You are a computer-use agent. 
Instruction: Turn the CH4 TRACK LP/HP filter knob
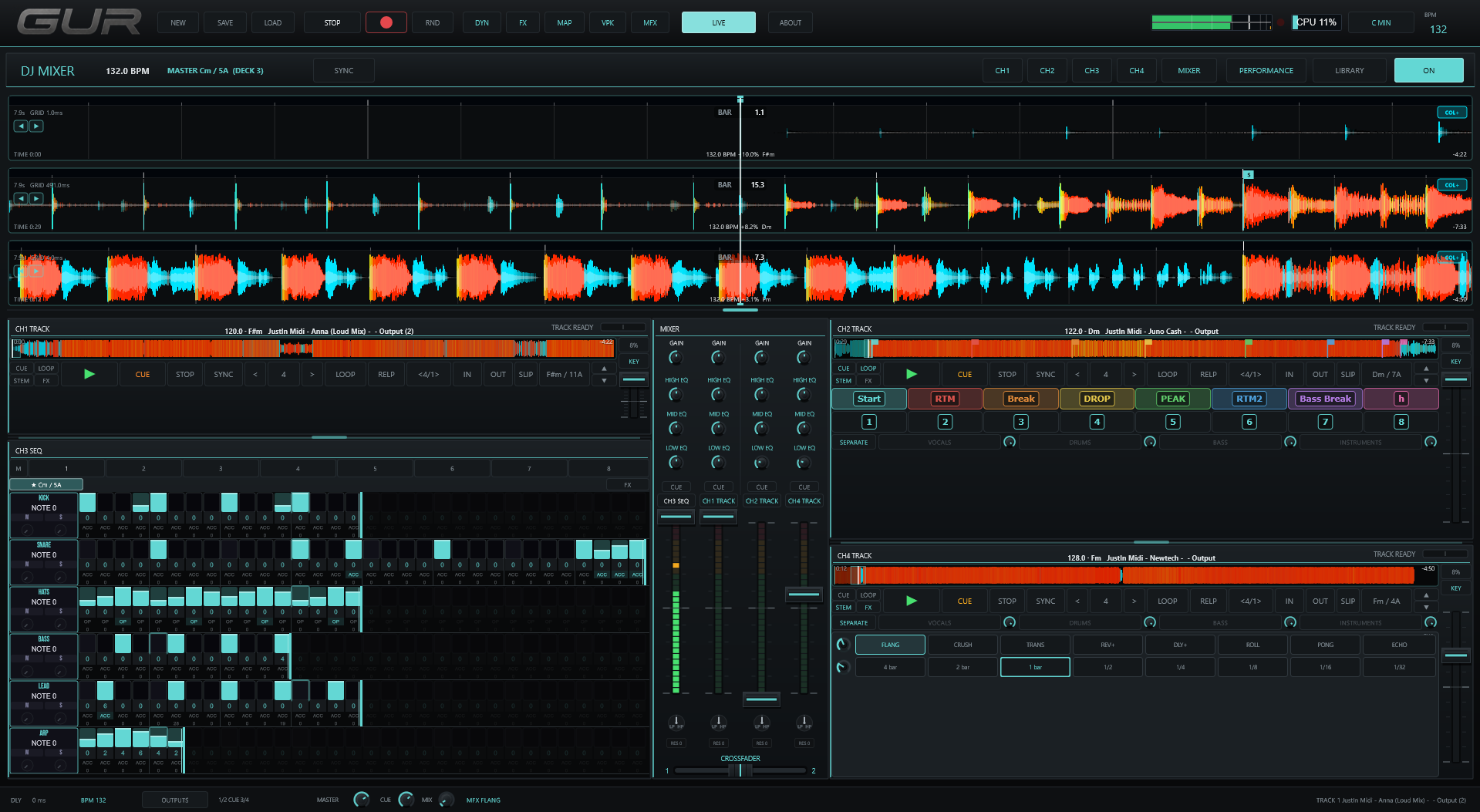pos(804,723)
